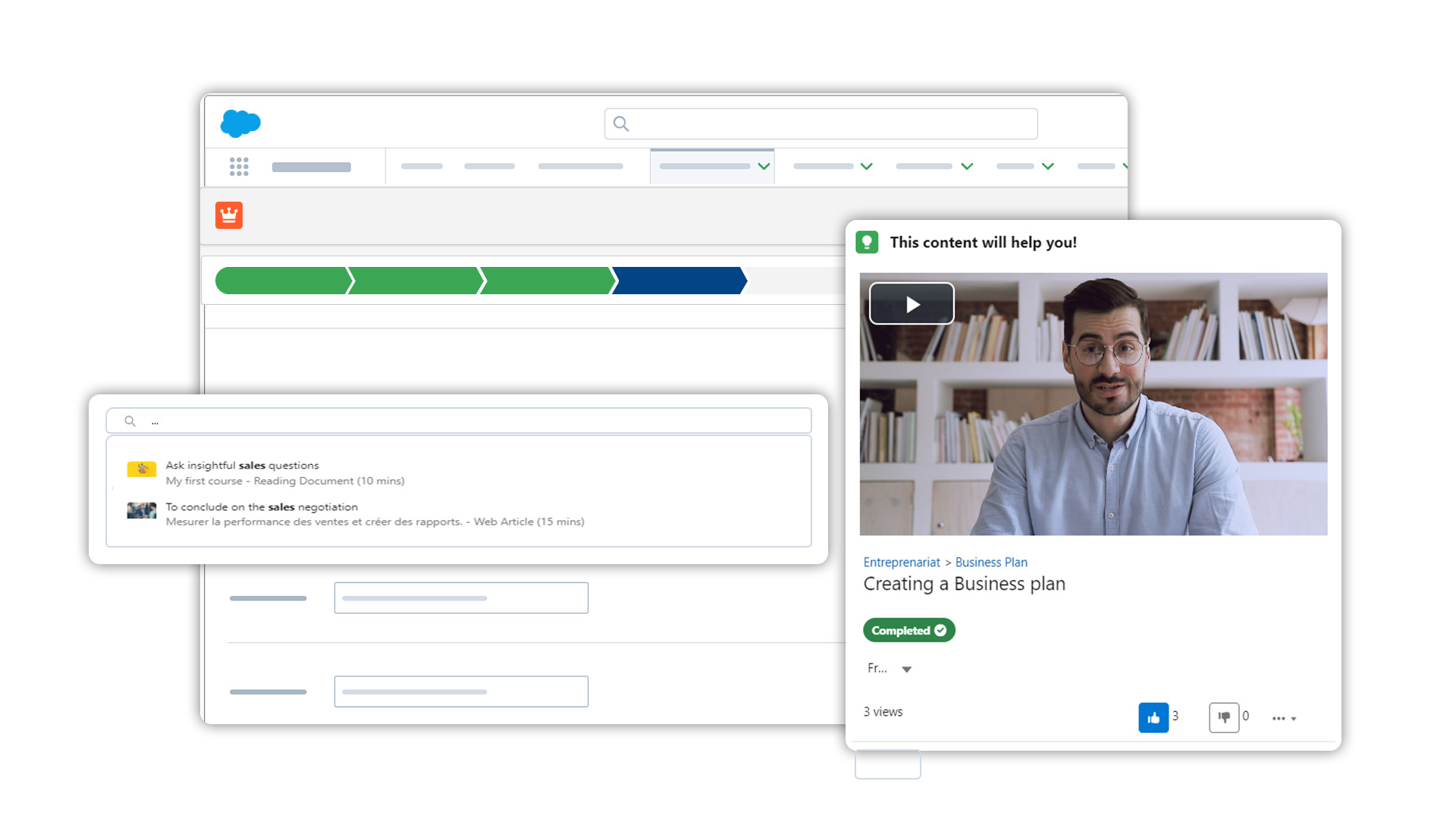Open the Entreprenariat link
This screenshot has width=1456, height=819.
click(902, 562)
